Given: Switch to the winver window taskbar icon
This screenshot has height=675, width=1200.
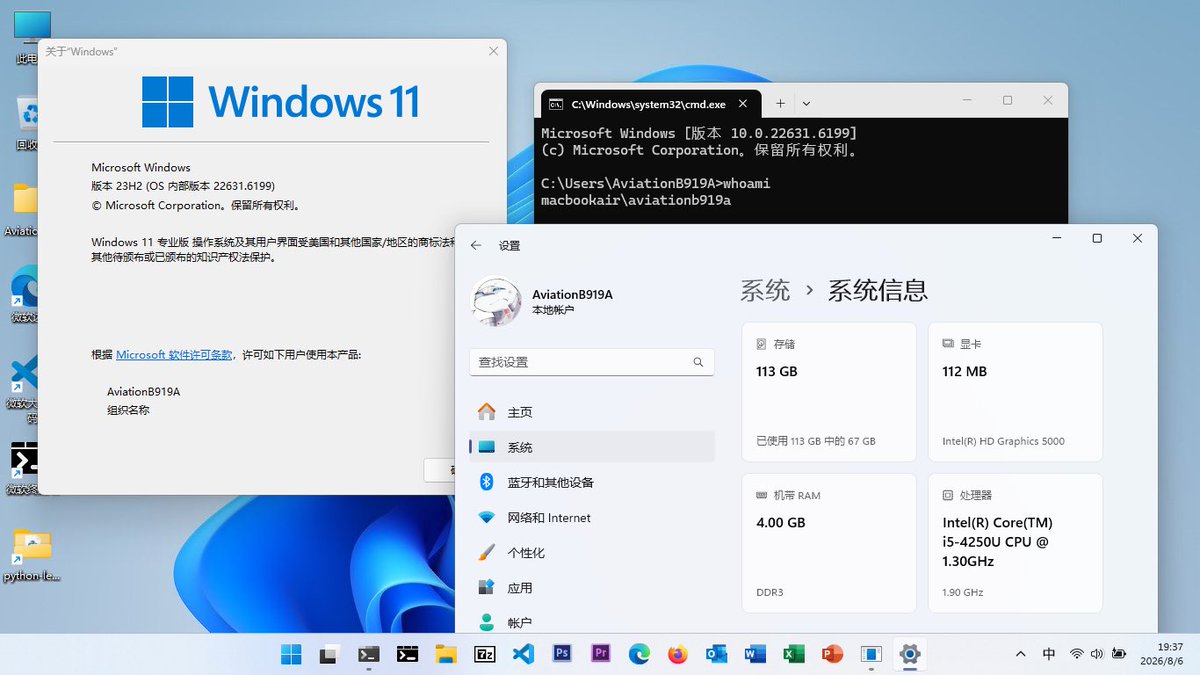Looking at the screenshot, I should coord(871,655).
